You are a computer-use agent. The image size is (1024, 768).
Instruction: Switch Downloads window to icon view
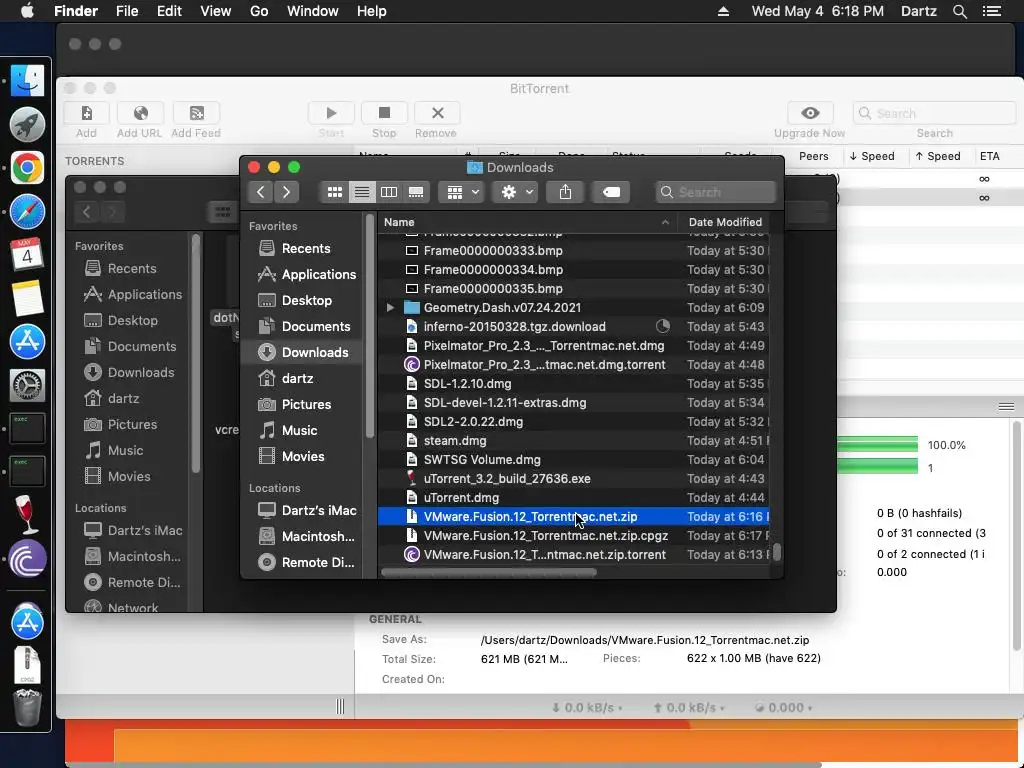(334, 192)
